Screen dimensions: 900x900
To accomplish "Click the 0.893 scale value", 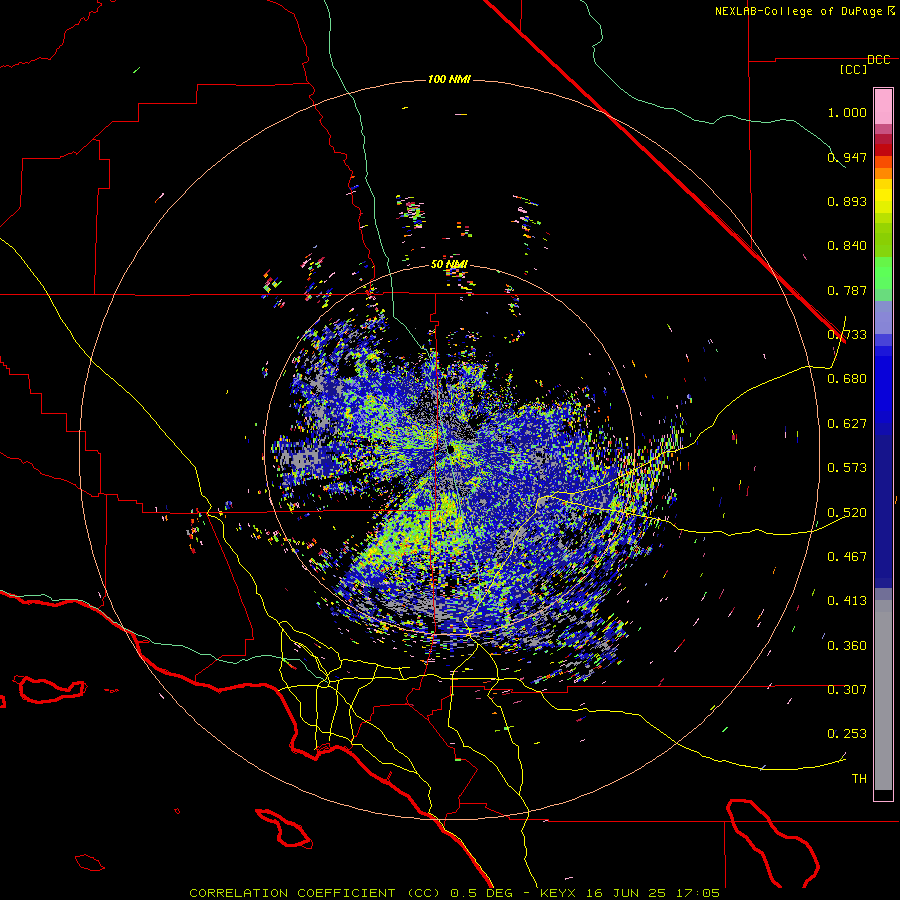I will [847, 201].
